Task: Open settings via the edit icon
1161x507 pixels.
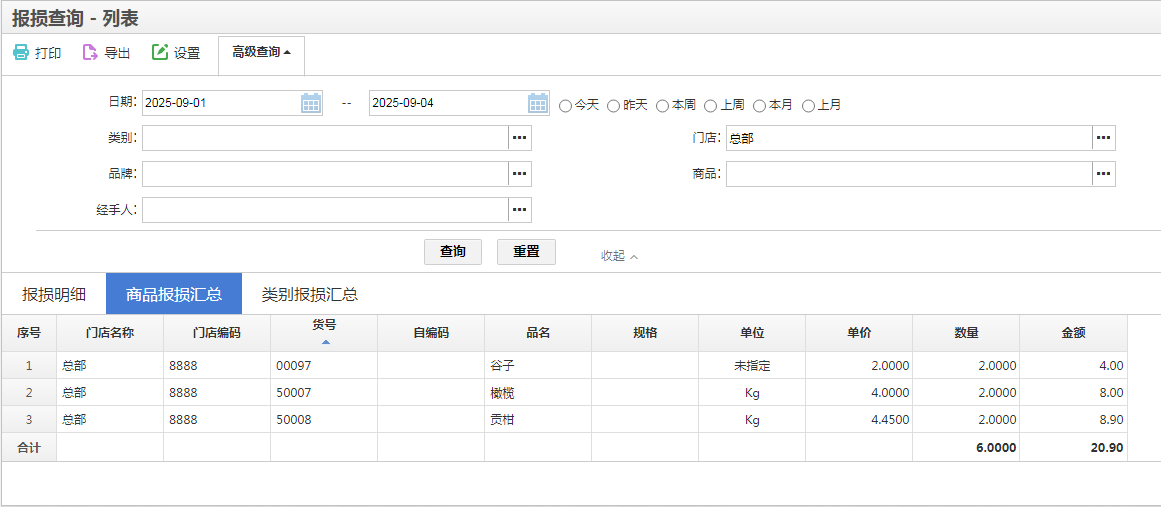Action: click(x=160, y=53)
